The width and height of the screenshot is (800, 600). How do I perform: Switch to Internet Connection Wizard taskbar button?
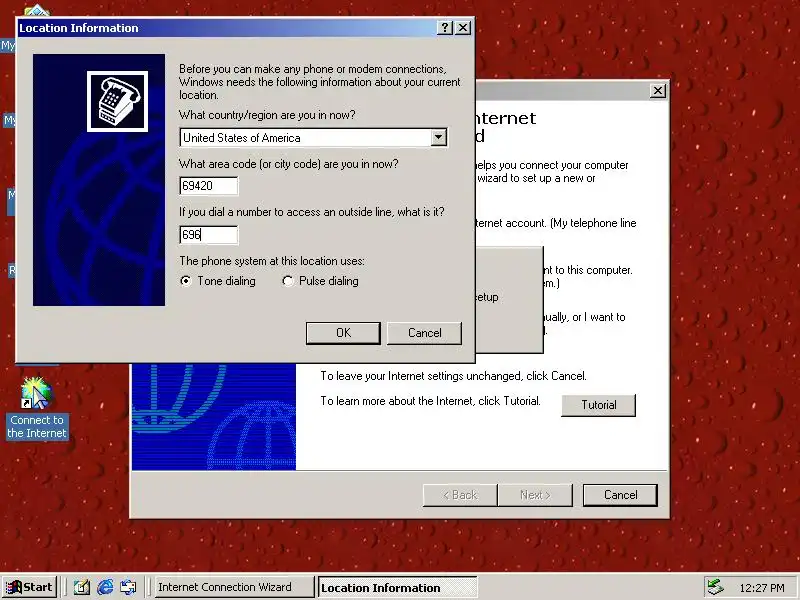point(235,587)
